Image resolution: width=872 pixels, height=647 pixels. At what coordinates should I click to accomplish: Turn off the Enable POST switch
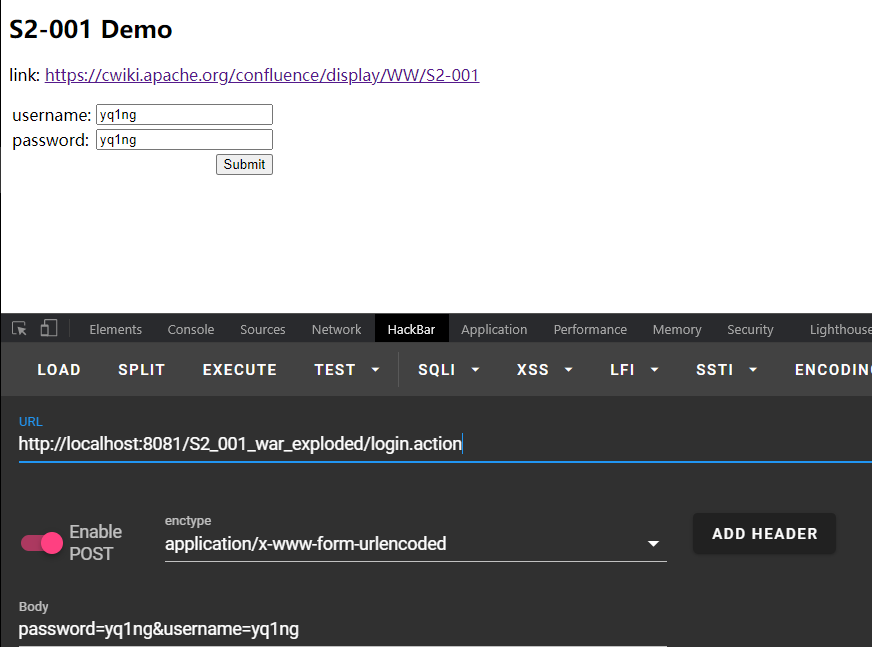click(x=42, y=543)
